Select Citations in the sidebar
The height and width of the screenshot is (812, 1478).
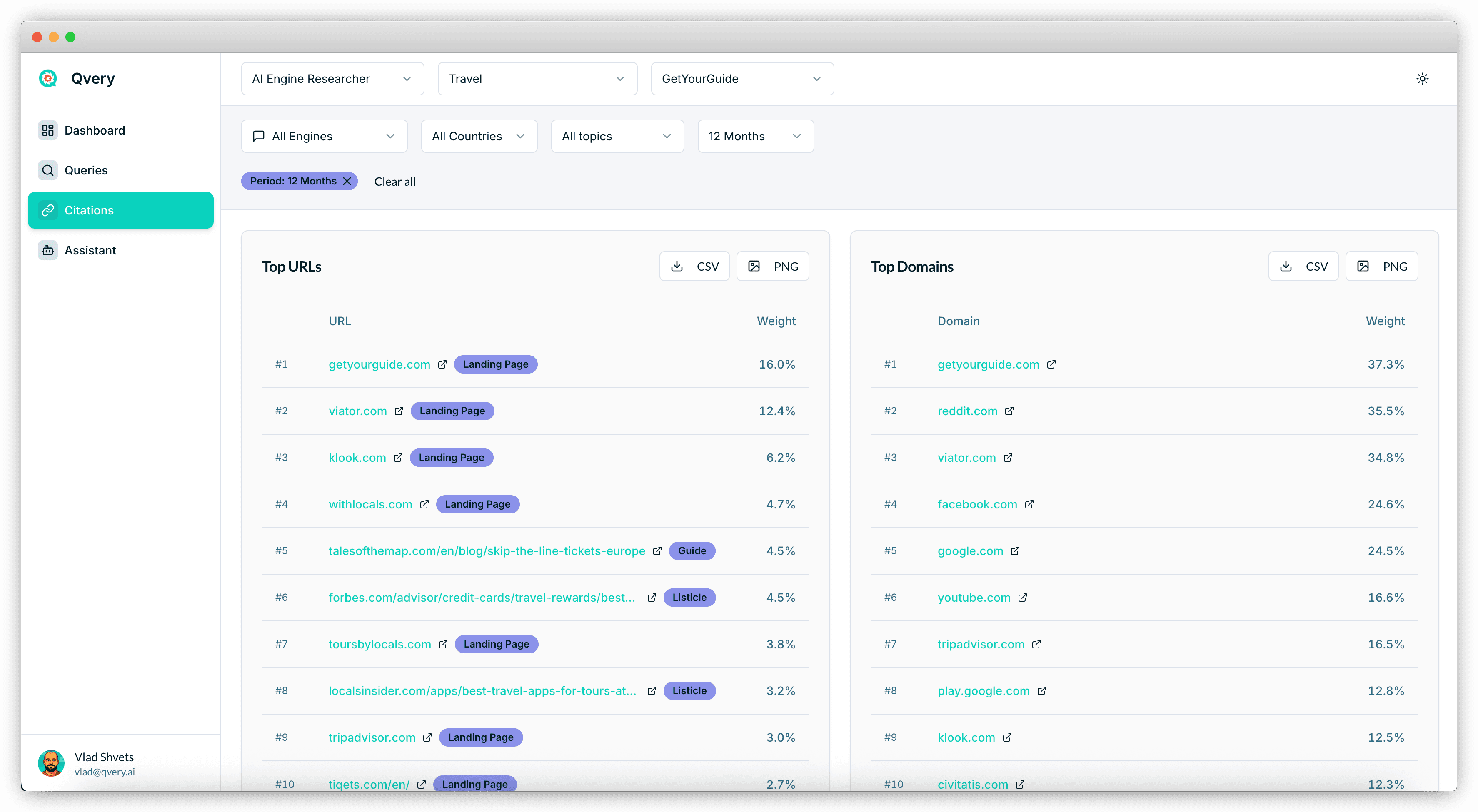click(120, 210)
